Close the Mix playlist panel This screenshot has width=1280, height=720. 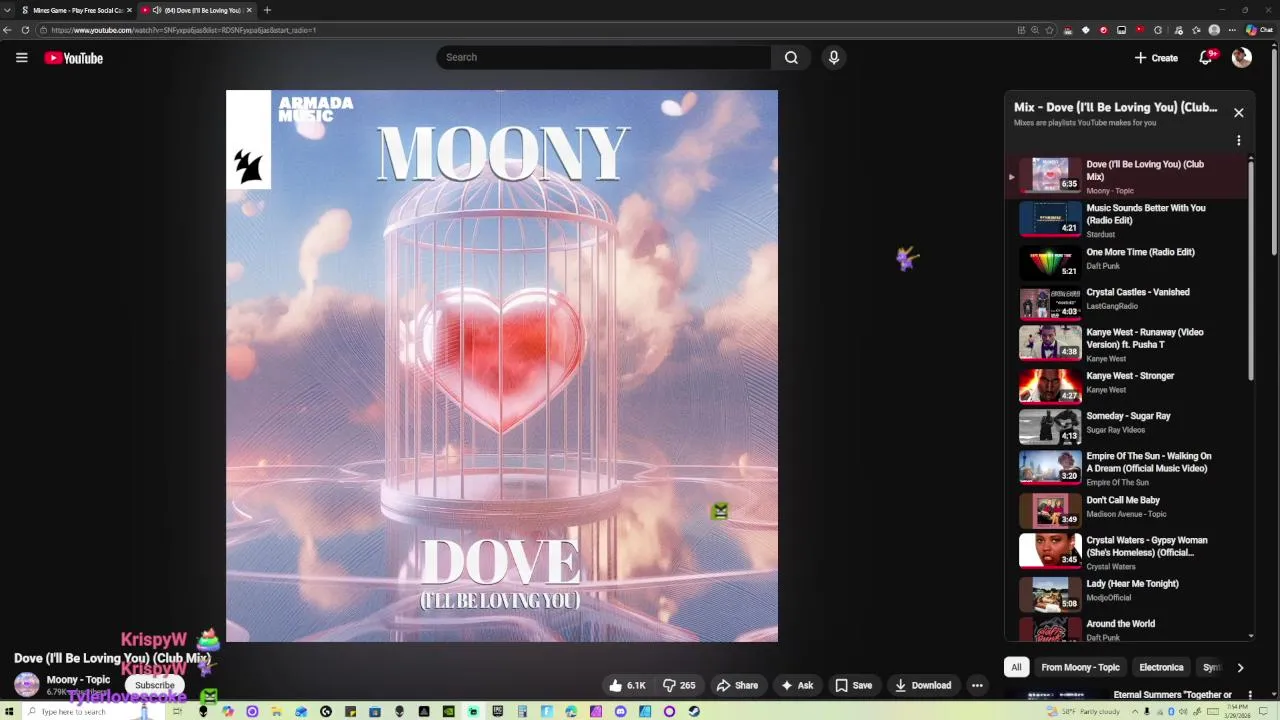[x=1238, y=113]
